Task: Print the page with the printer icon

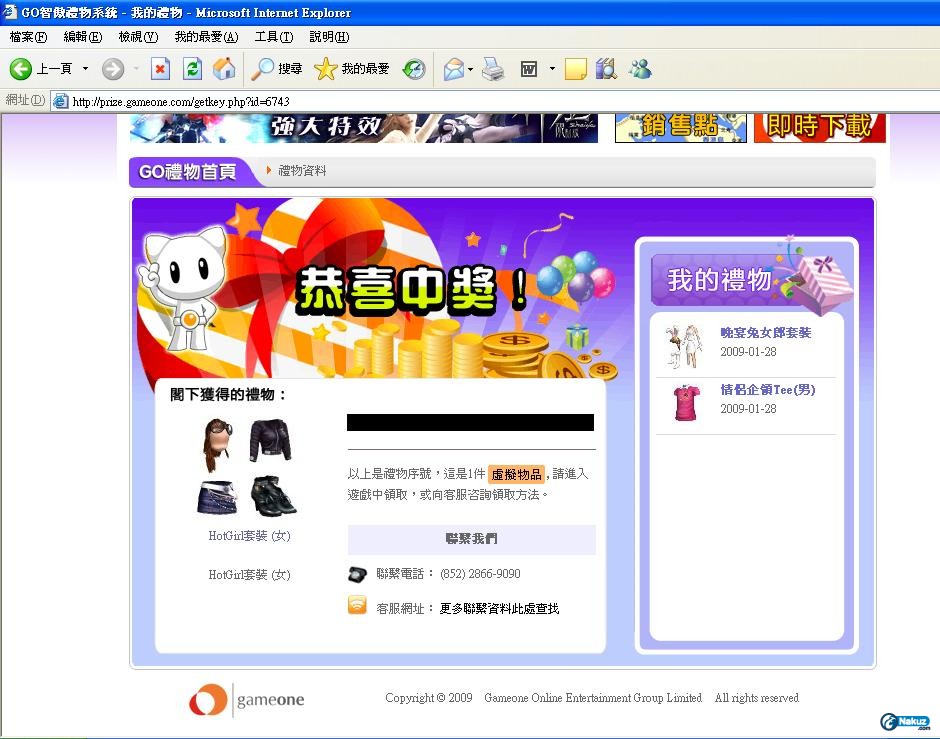Action: [x=493, y=69]
